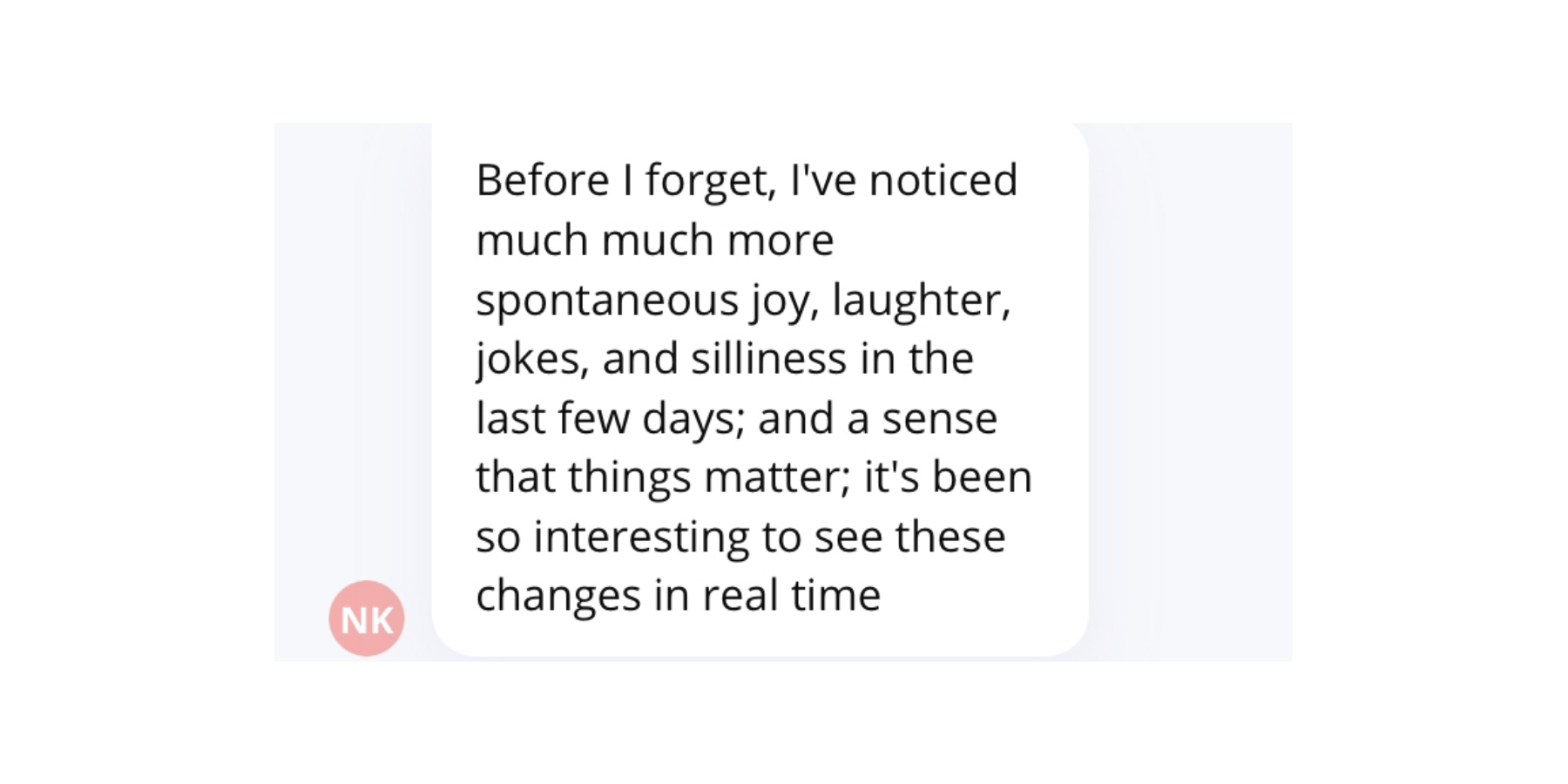Click the NK avatar icon
The width and height of the screenshot is (1568, 784).
point(366,618)
